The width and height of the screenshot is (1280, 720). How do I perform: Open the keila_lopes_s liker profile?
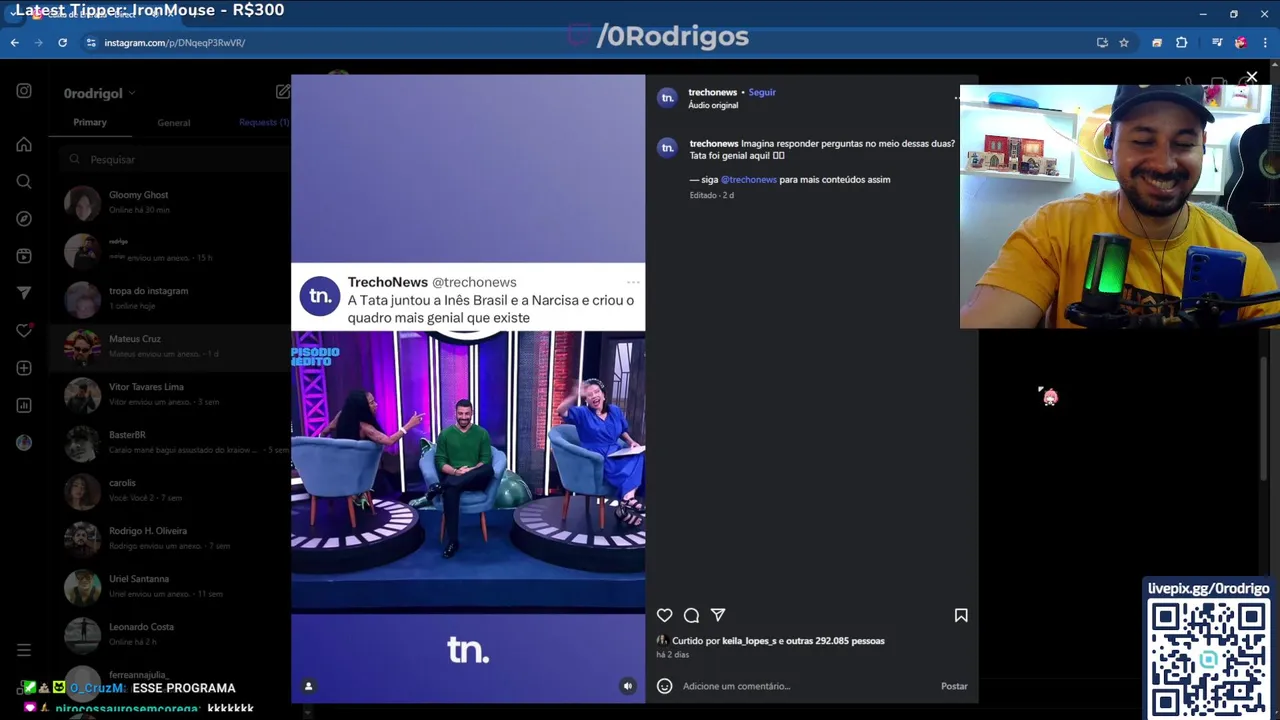749,641
